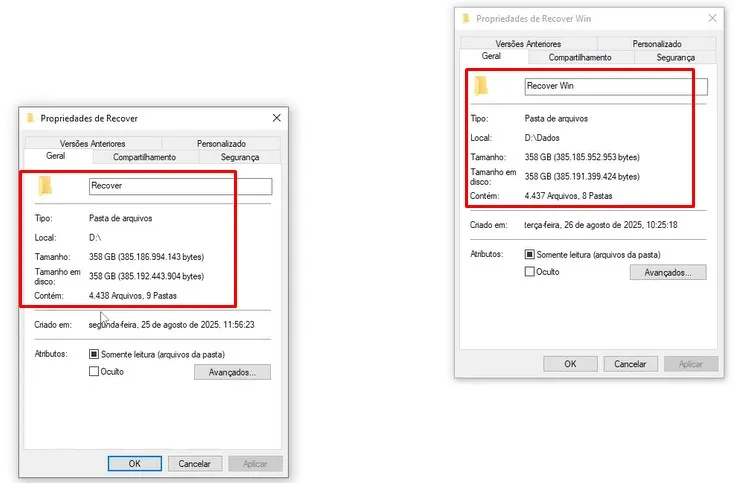Close the Propriedades de Recover Win dialog
The image size is (733, 483).
point(712,18)
